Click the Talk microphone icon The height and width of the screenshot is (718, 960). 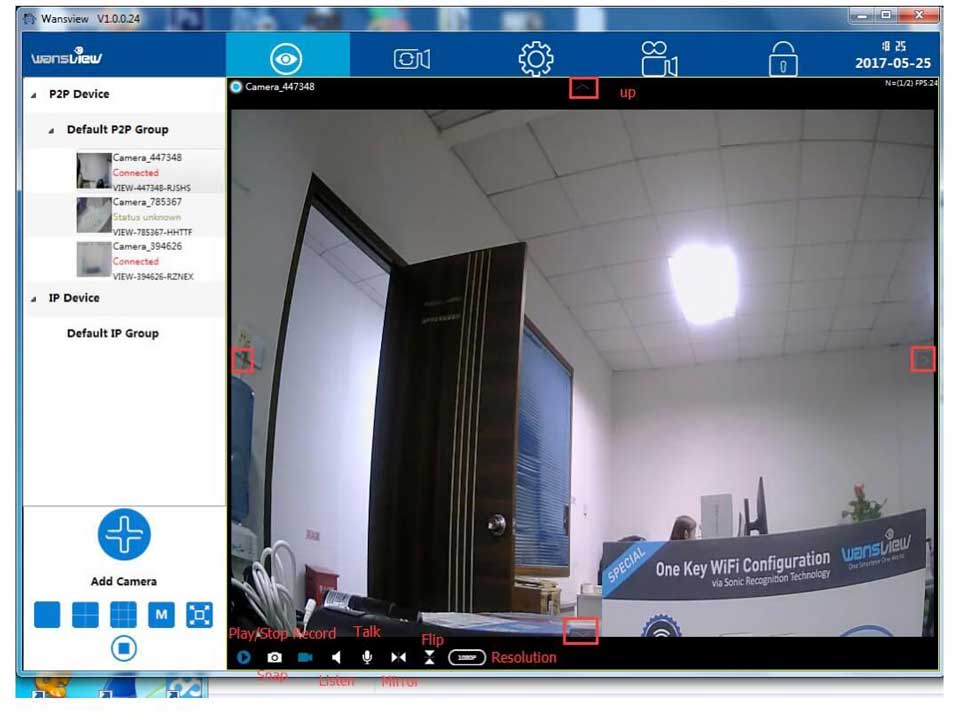(367, 657)
